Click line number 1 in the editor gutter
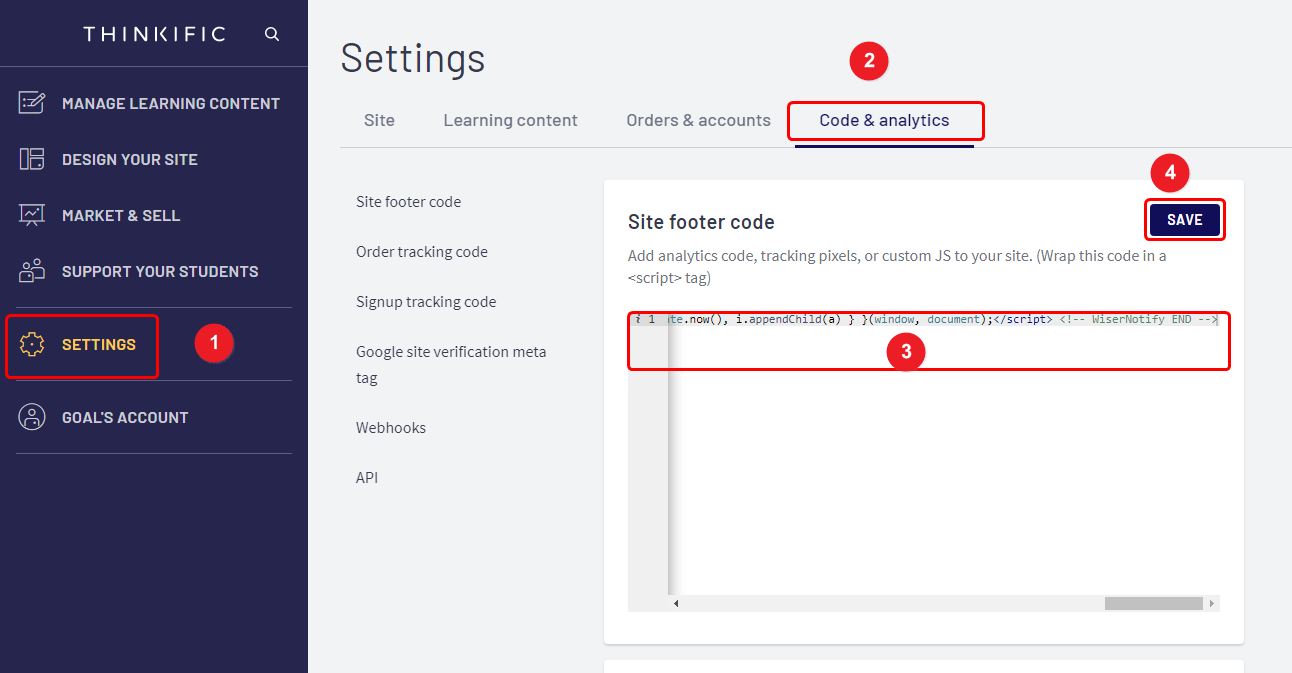1292x673 pixels. (x=651, y=319)
